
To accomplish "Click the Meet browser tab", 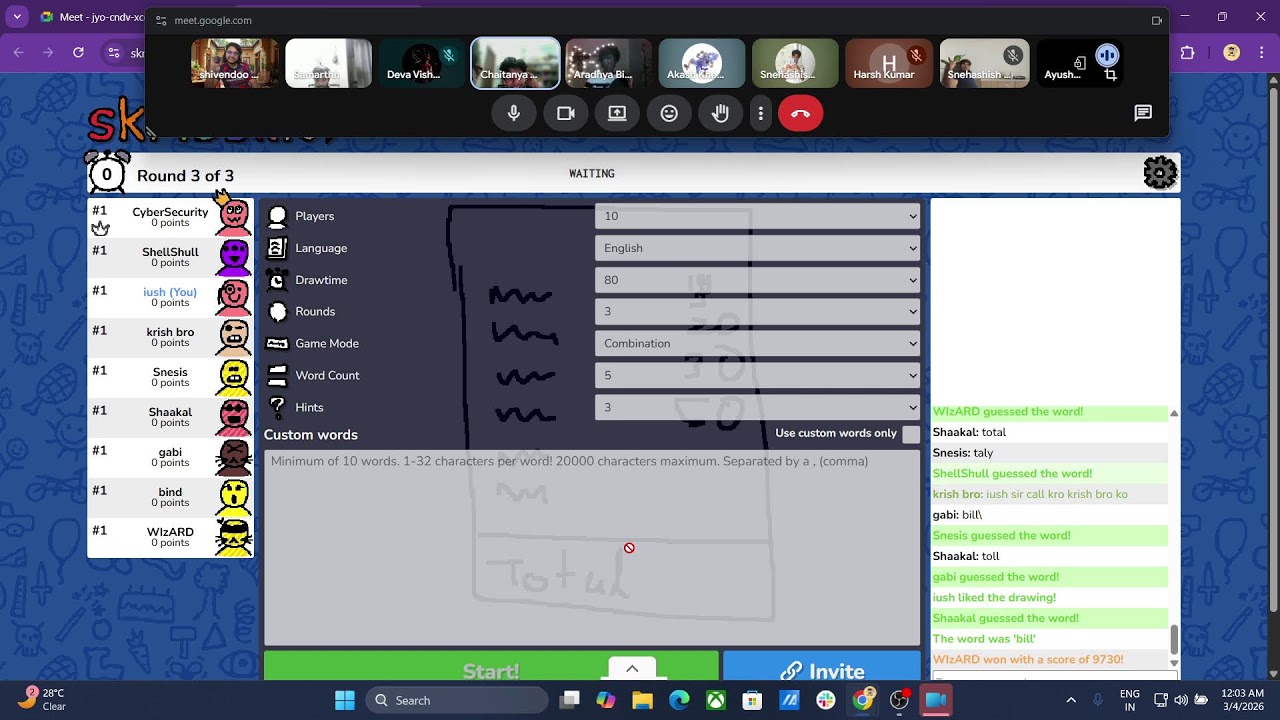I will click(92, 17).
